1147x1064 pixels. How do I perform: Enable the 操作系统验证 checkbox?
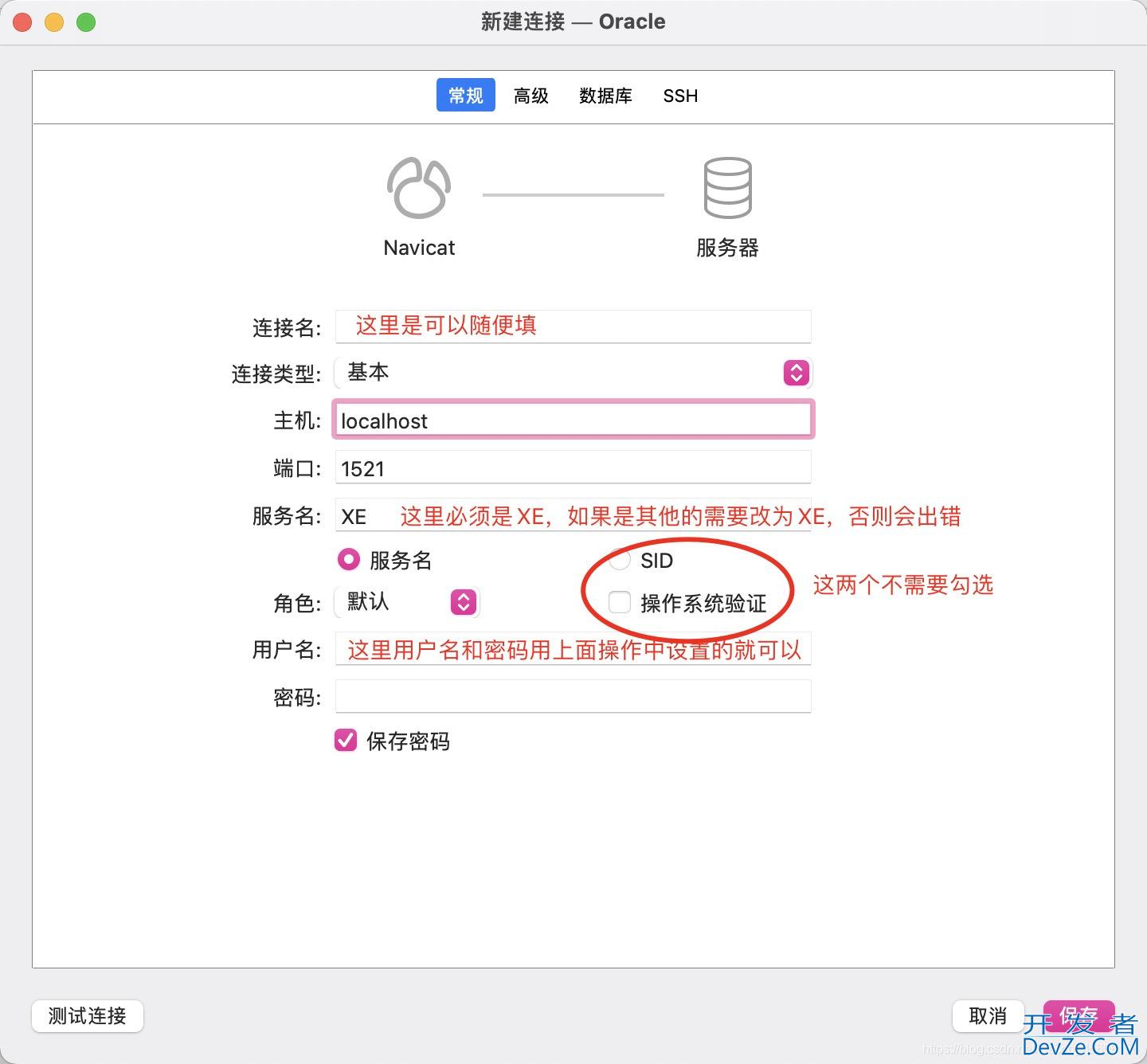tap(620, 602)
